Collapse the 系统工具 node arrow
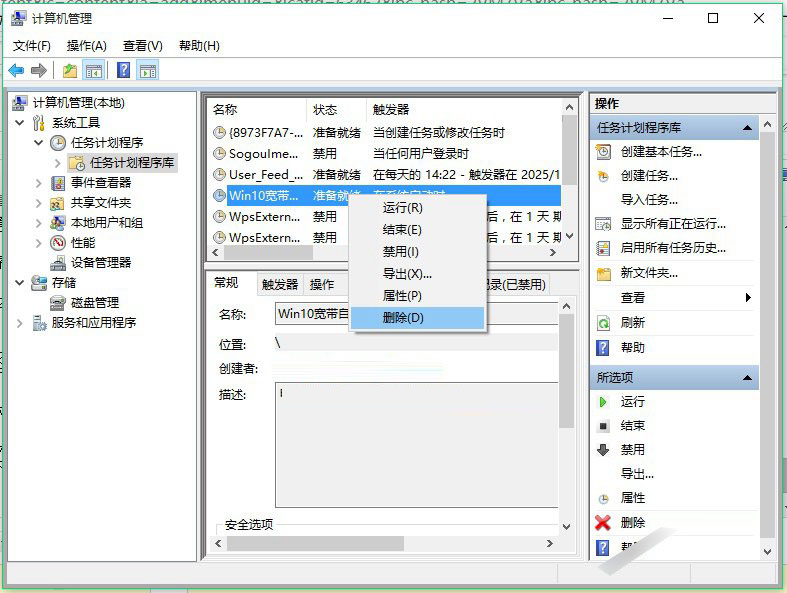 point(20,123)
